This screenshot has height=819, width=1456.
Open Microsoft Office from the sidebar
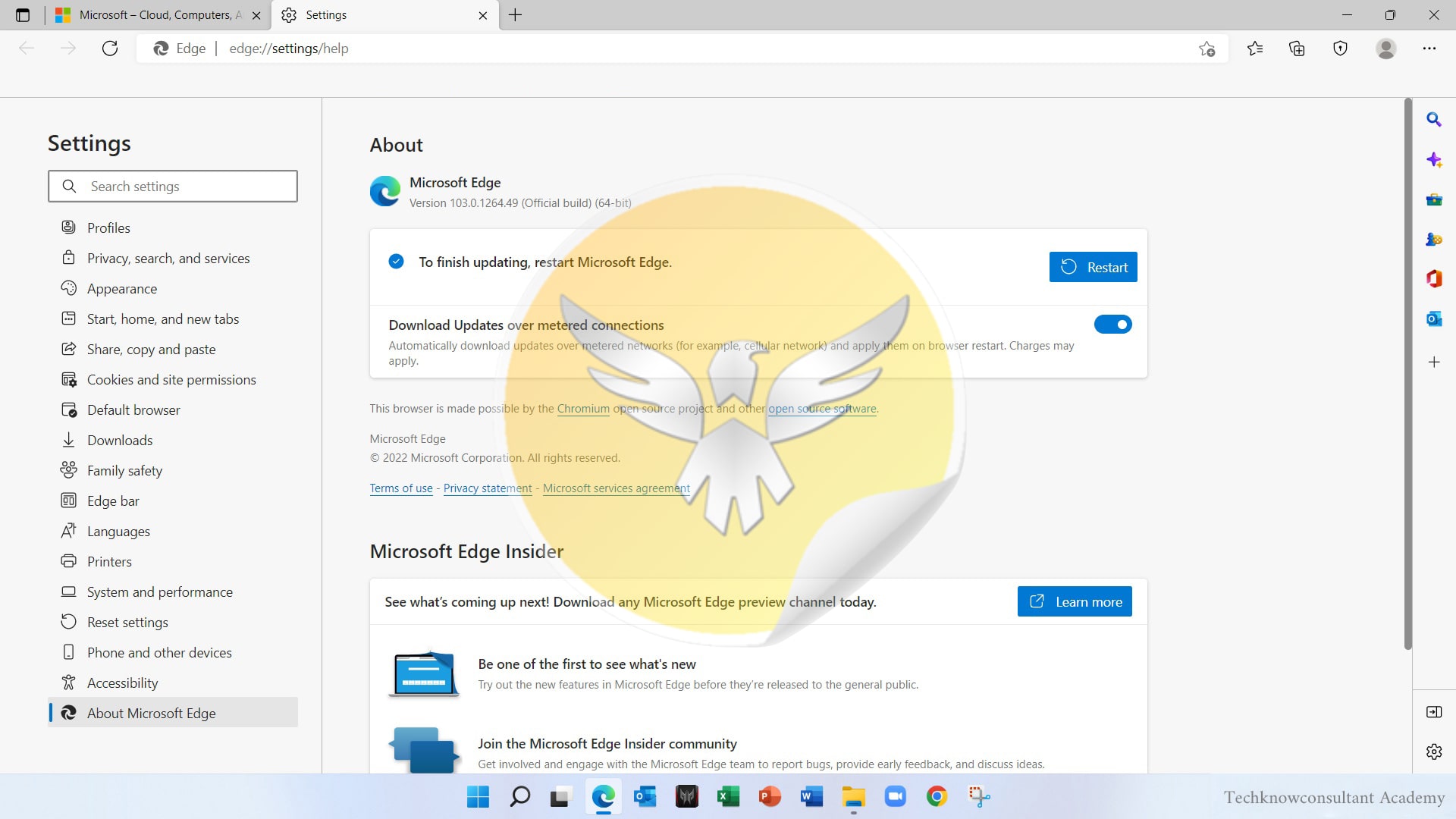click(1433, 279)
